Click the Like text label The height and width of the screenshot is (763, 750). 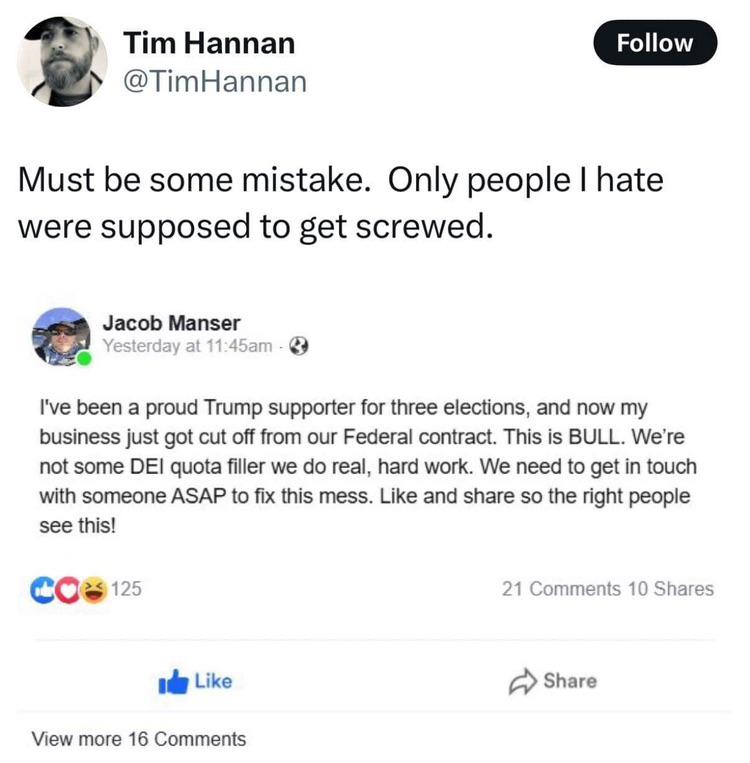tap(213, 681)
